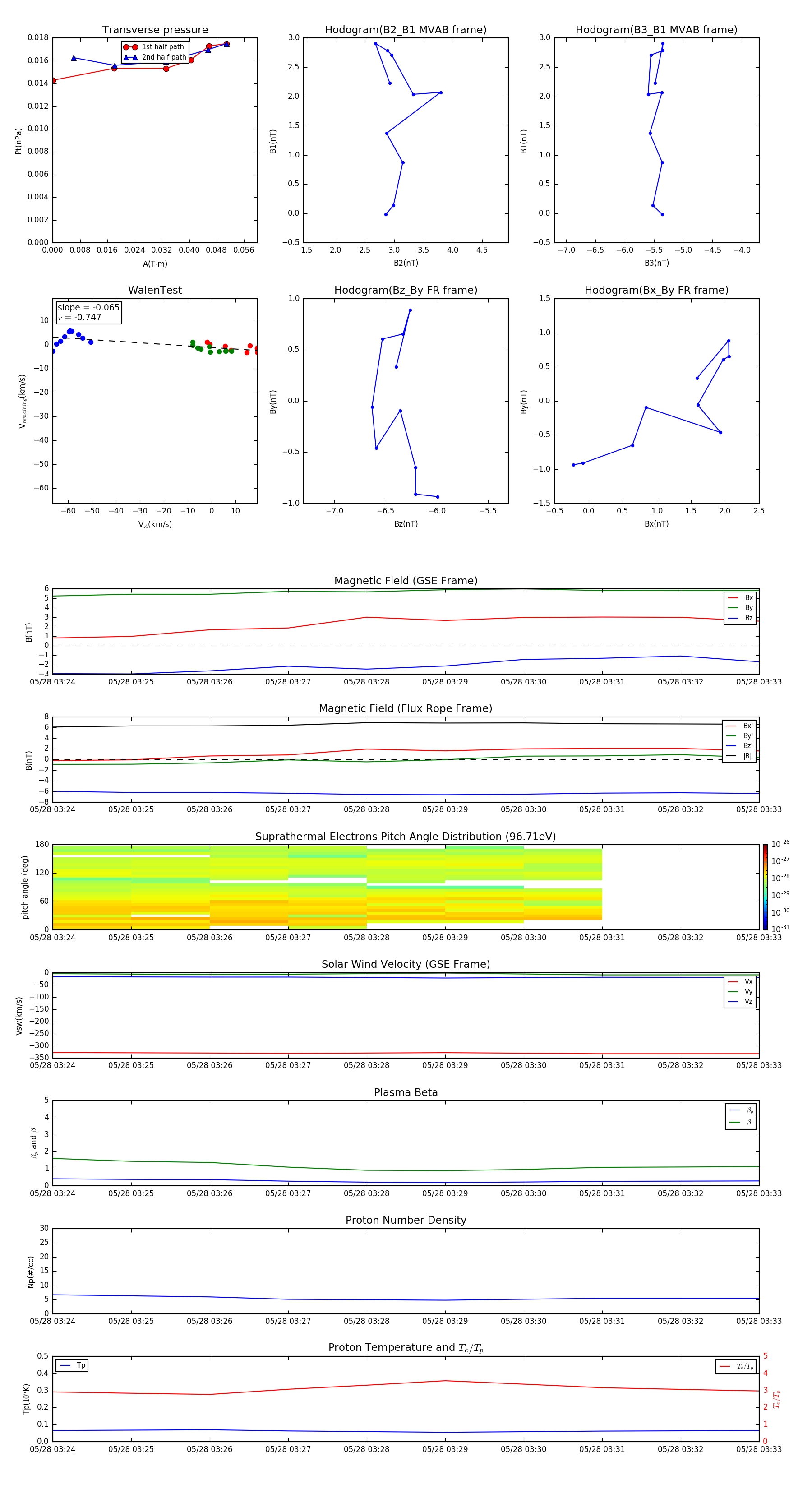Screen dimensions: 812x1489
Task: Click the 'WalenTest' plot title
Action: click(x=155, y=290)
